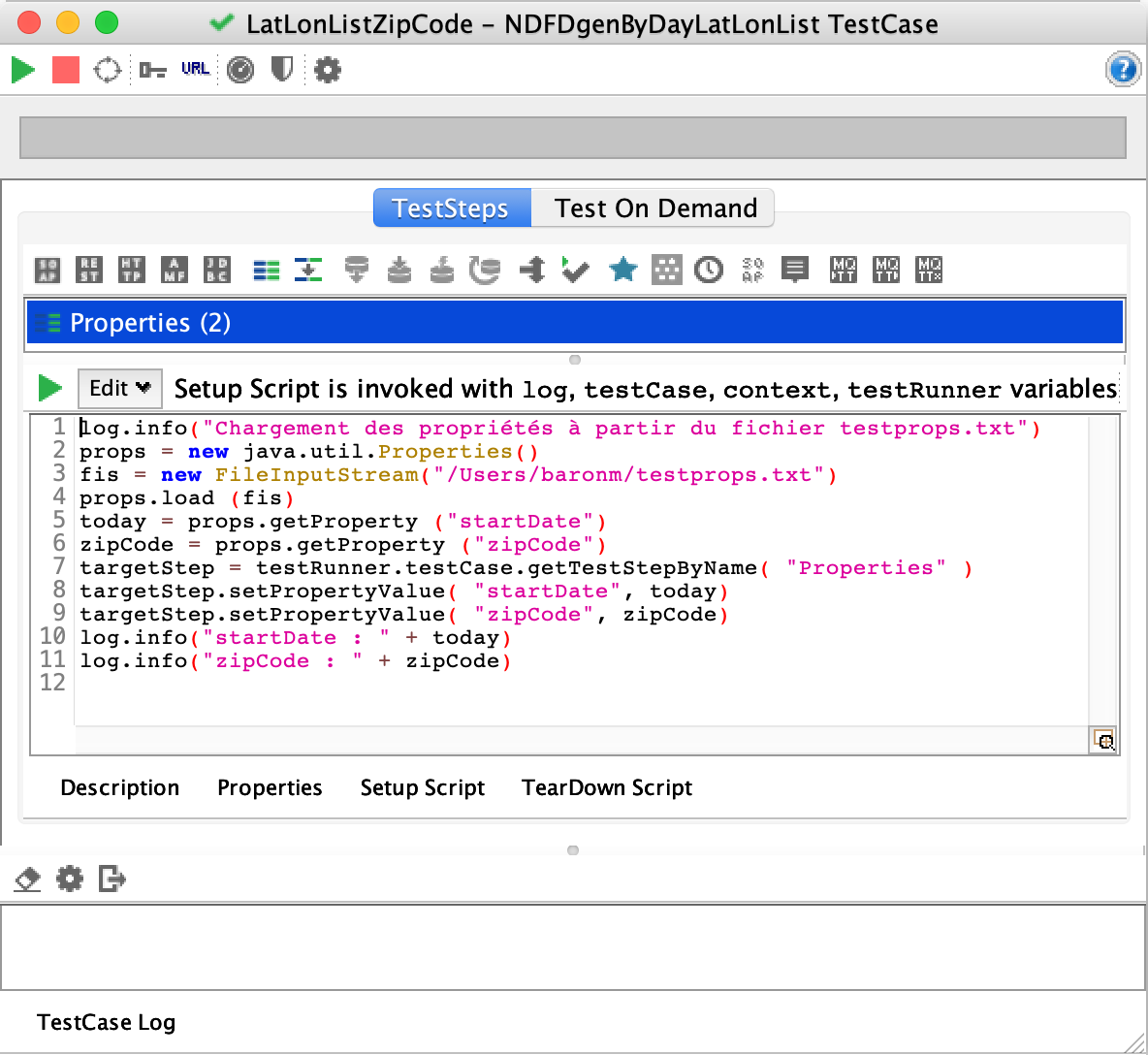The image size is (1148, 1055).
Task: Open the online help icon
Action: (1122, 70)
